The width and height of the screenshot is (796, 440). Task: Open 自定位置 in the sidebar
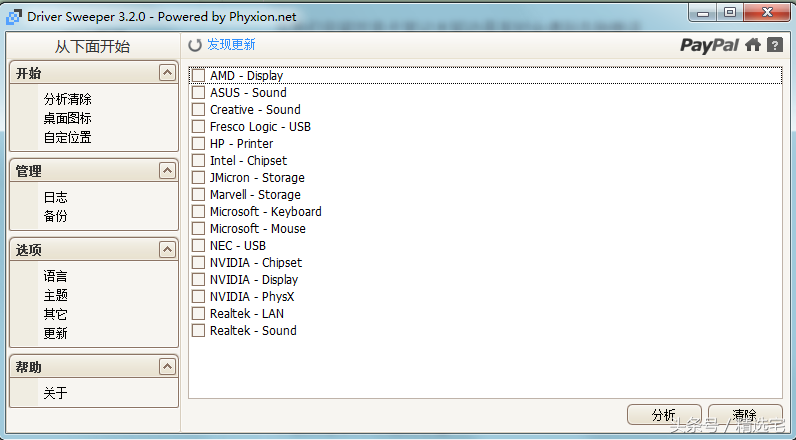pyautogui.click(x=68, y=137)
